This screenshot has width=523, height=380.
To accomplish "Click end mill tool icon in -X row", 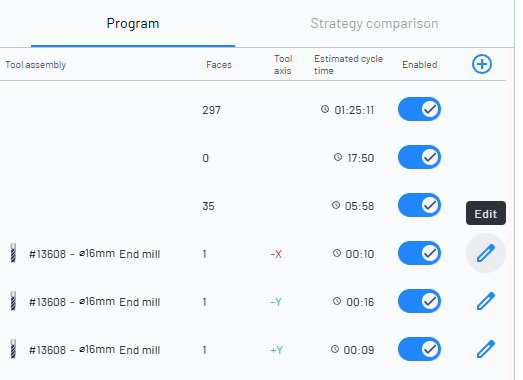I will 13,253.
